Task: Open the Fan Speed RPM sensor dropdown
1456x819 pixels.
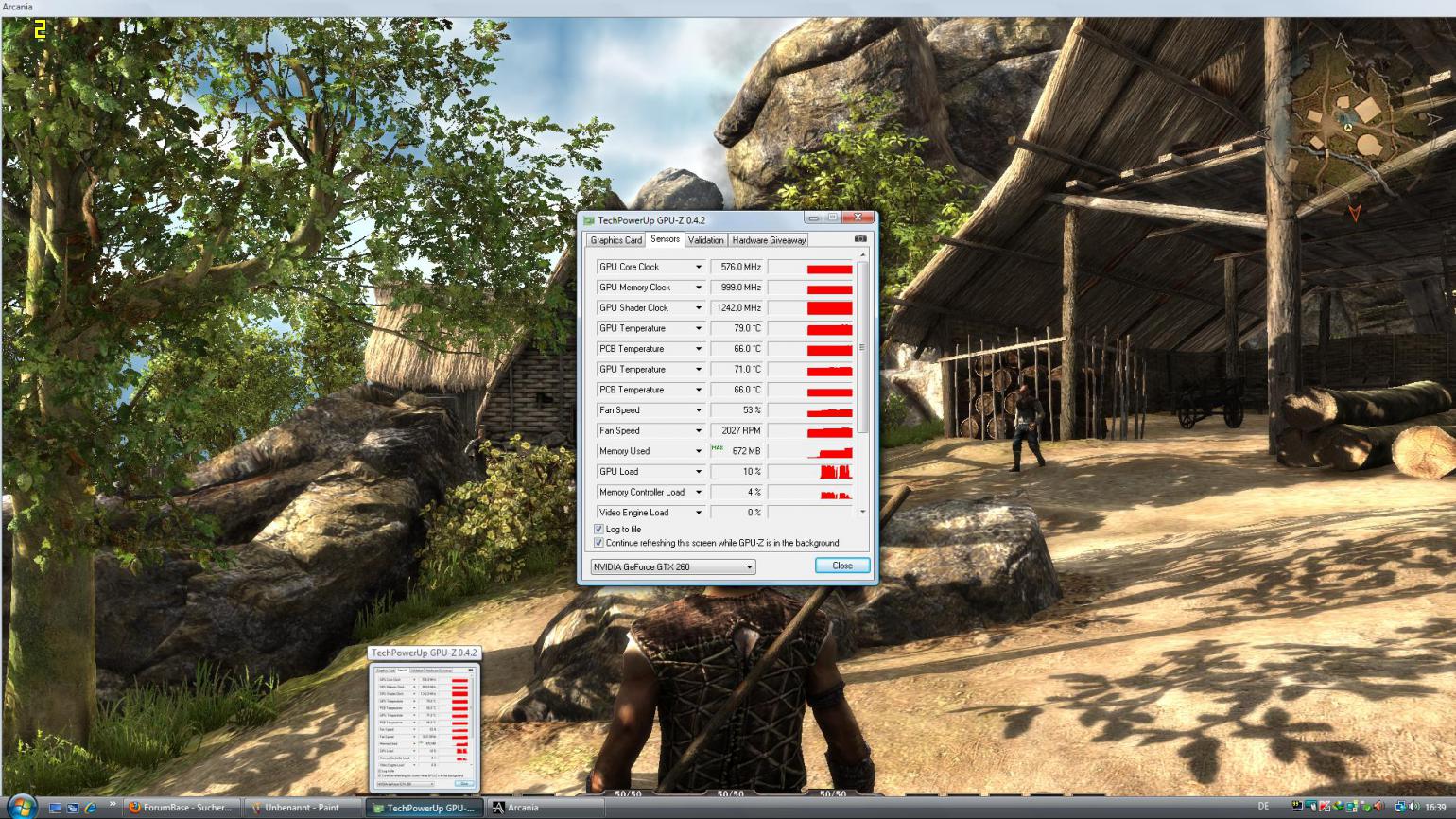Action: 699,431
